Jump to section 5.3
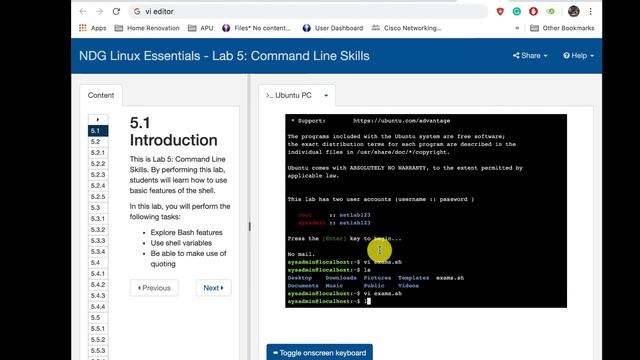The height and width of the screenshot is (360, 640). [98, 208]
